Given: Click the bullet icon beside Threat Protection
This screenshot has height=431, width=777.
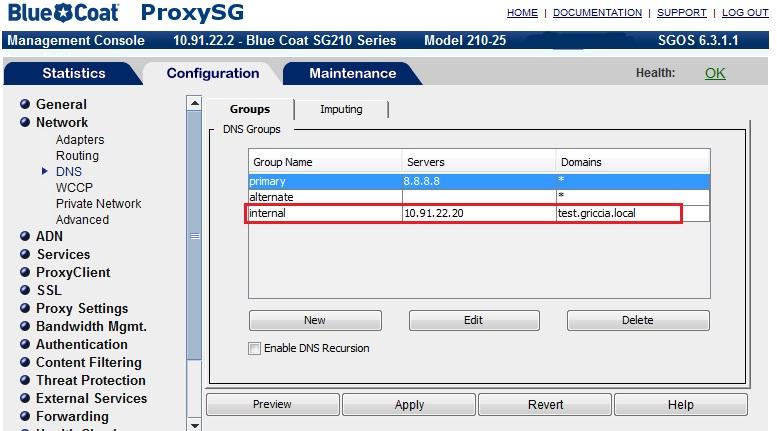Looking at the screenshot, I should pyautogui.click(x=25, y=380).
